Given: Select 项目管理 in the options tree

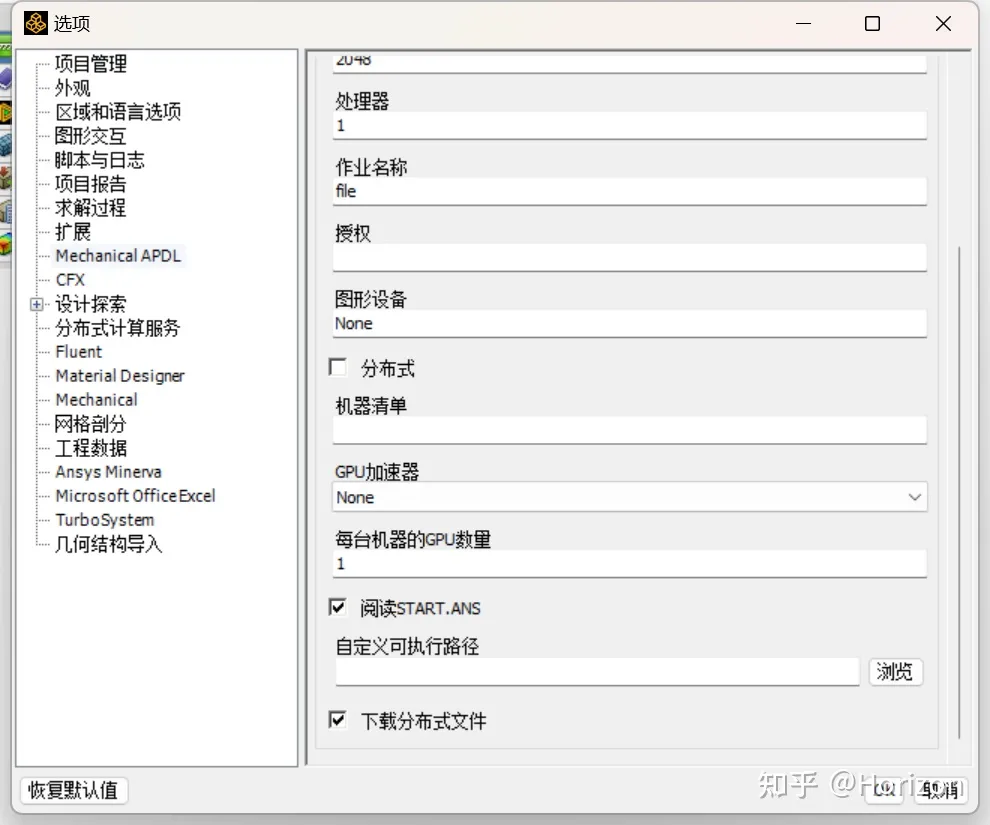Looking at the screenshot, I should pos(91,63).
